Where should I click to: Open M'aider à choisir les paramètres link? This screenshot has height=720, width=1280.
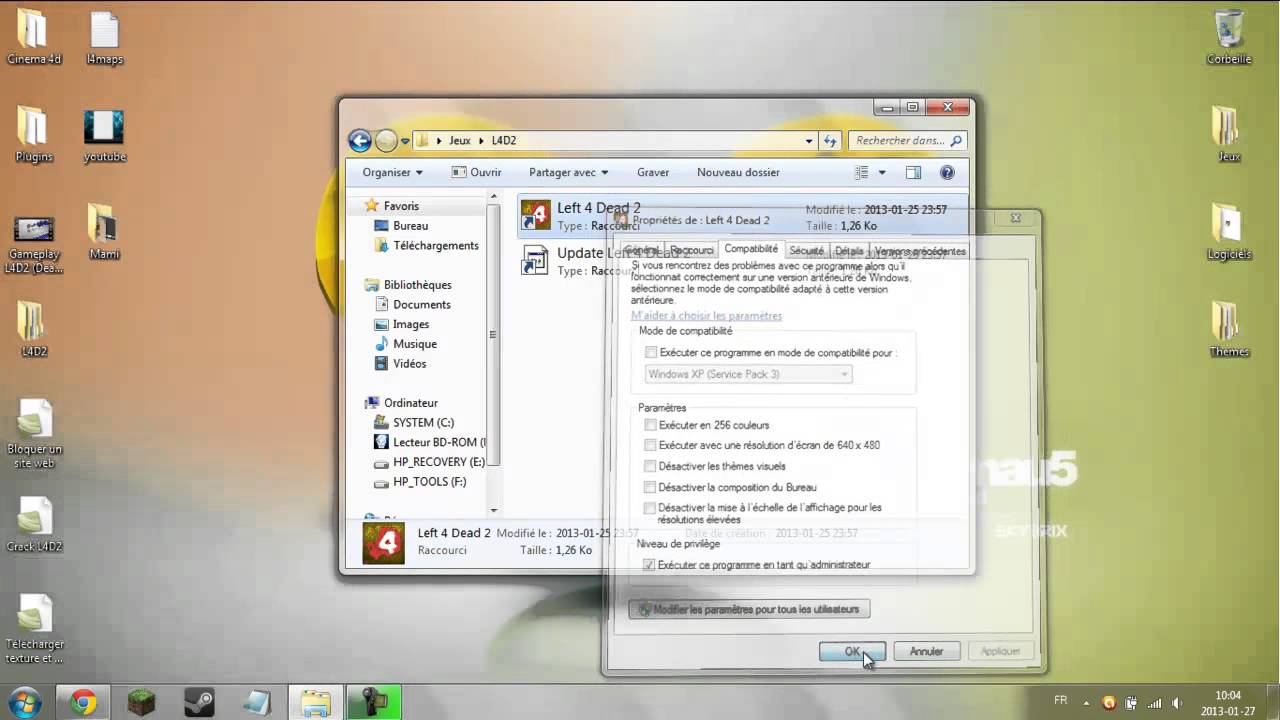pos(706,316)
